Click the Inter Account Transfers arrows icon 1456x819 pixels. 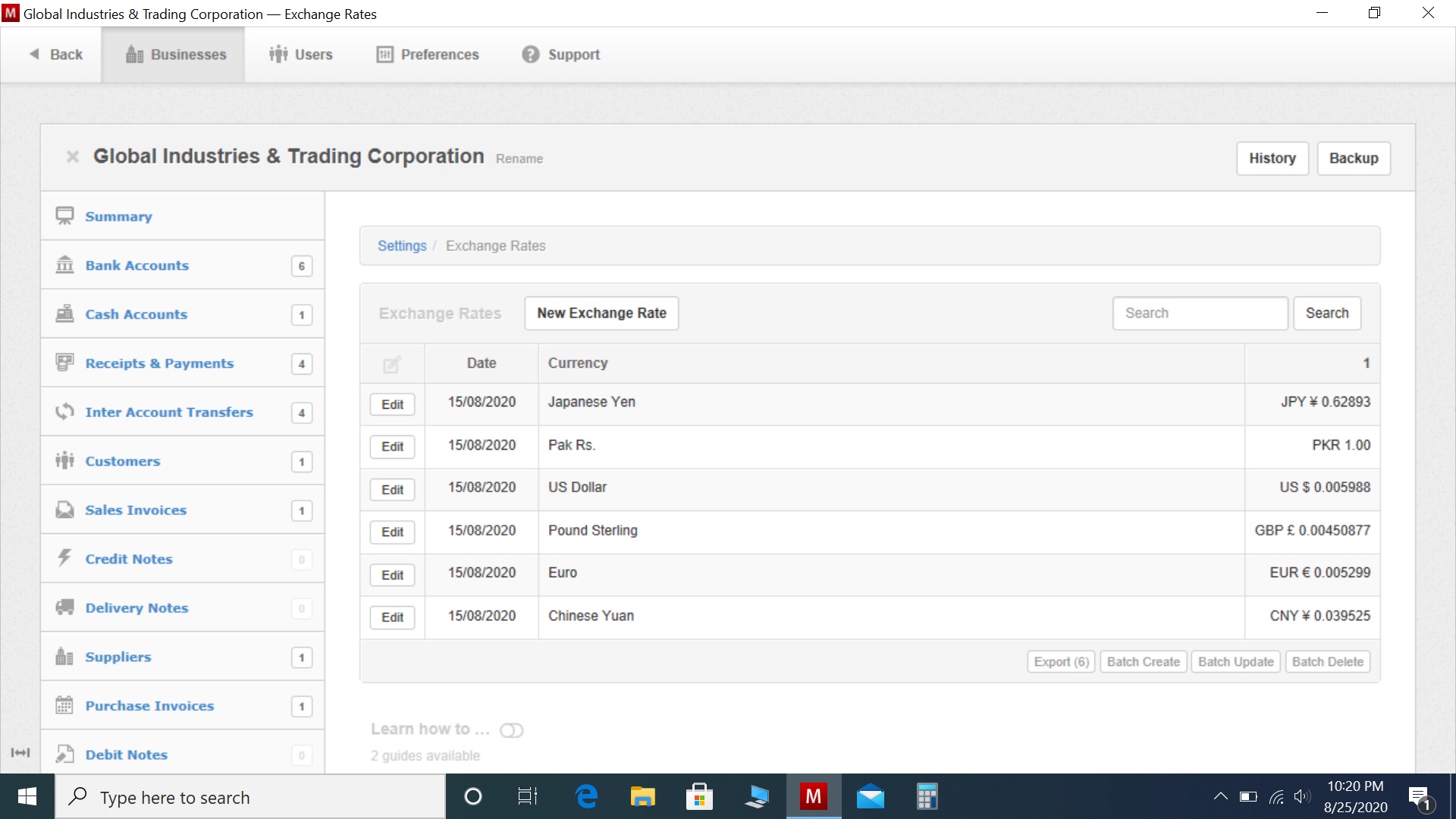point(64,412)
